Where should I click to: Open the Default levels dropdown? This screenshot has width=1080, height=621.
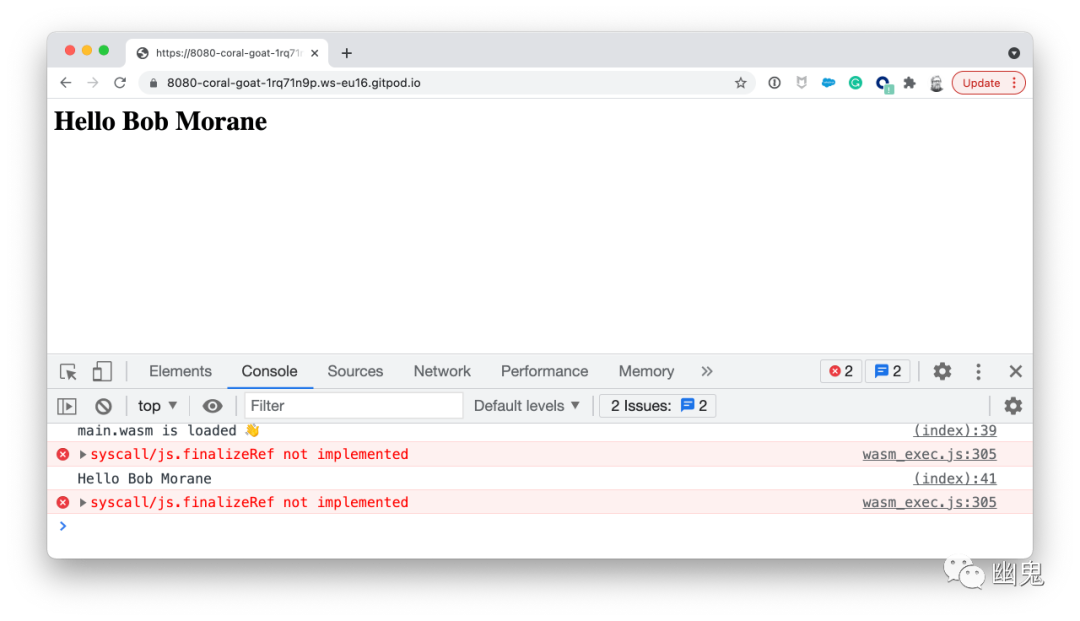(x=526, y=406)
